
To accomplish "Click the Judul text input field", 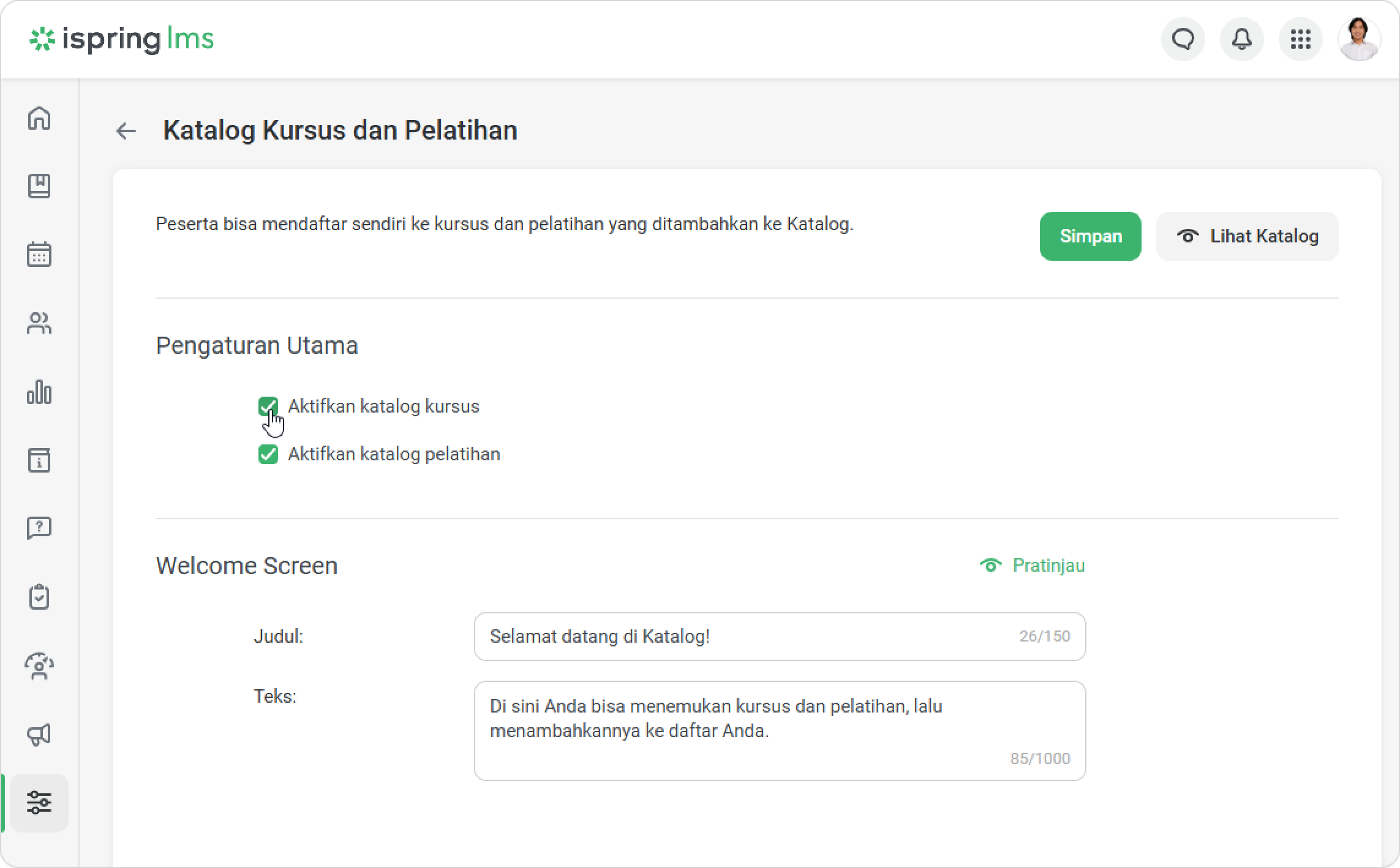I will tap(747, 637).
